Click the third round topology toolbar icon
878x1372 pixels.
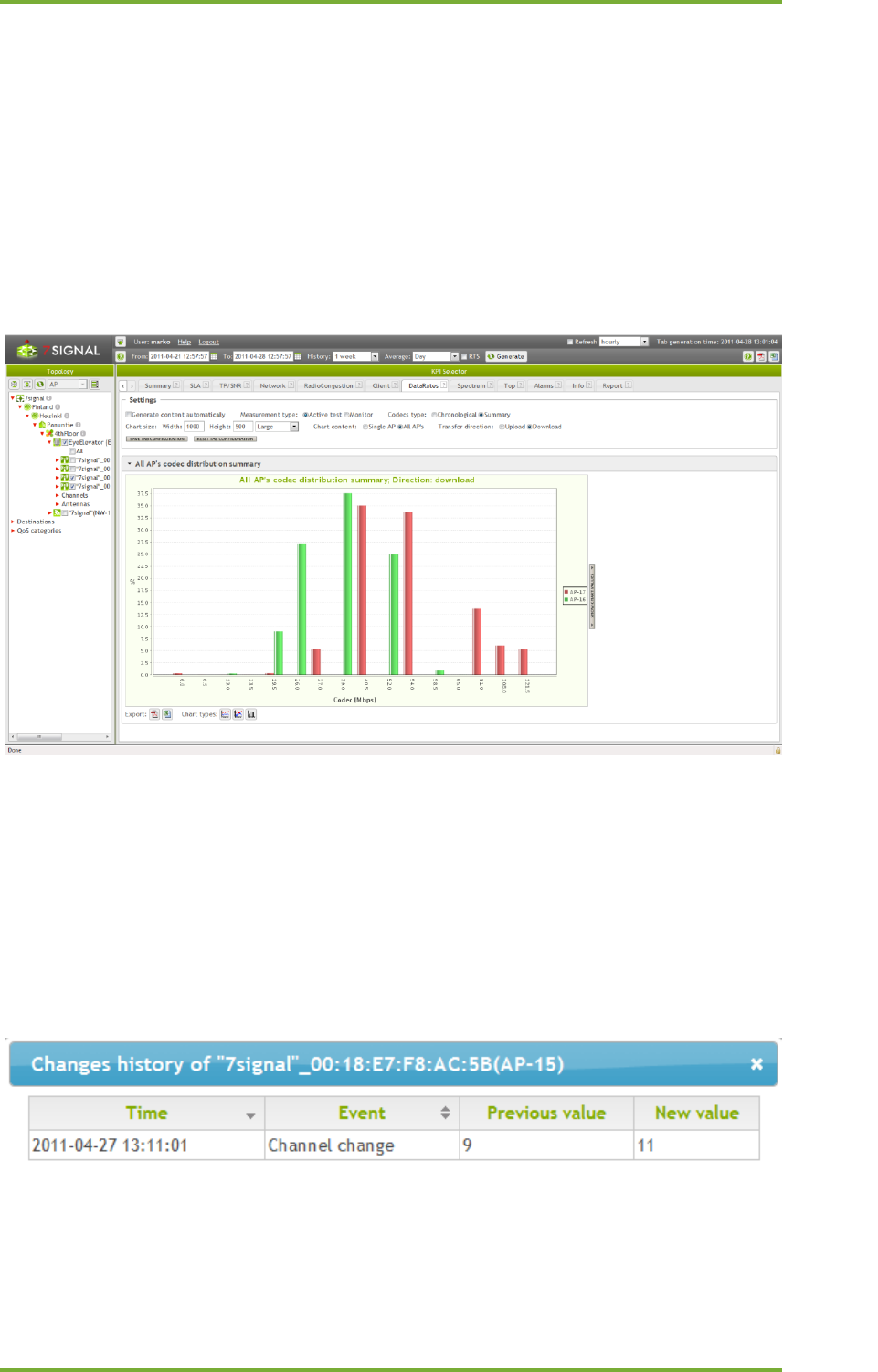39,385
